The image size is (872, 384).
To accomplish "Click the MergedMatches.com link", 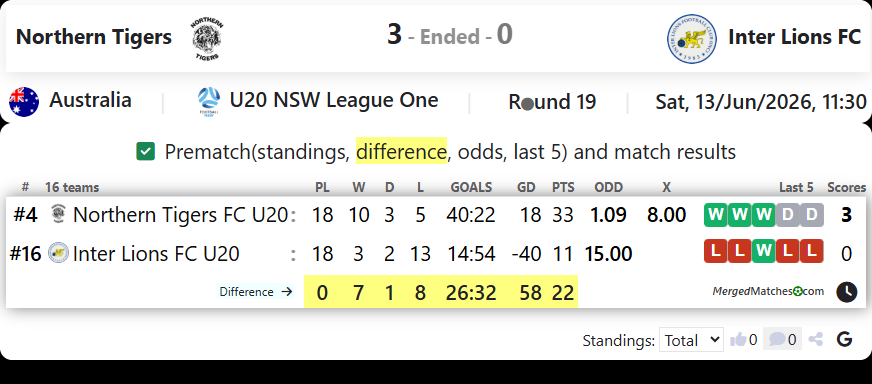I will pos(768,291).
